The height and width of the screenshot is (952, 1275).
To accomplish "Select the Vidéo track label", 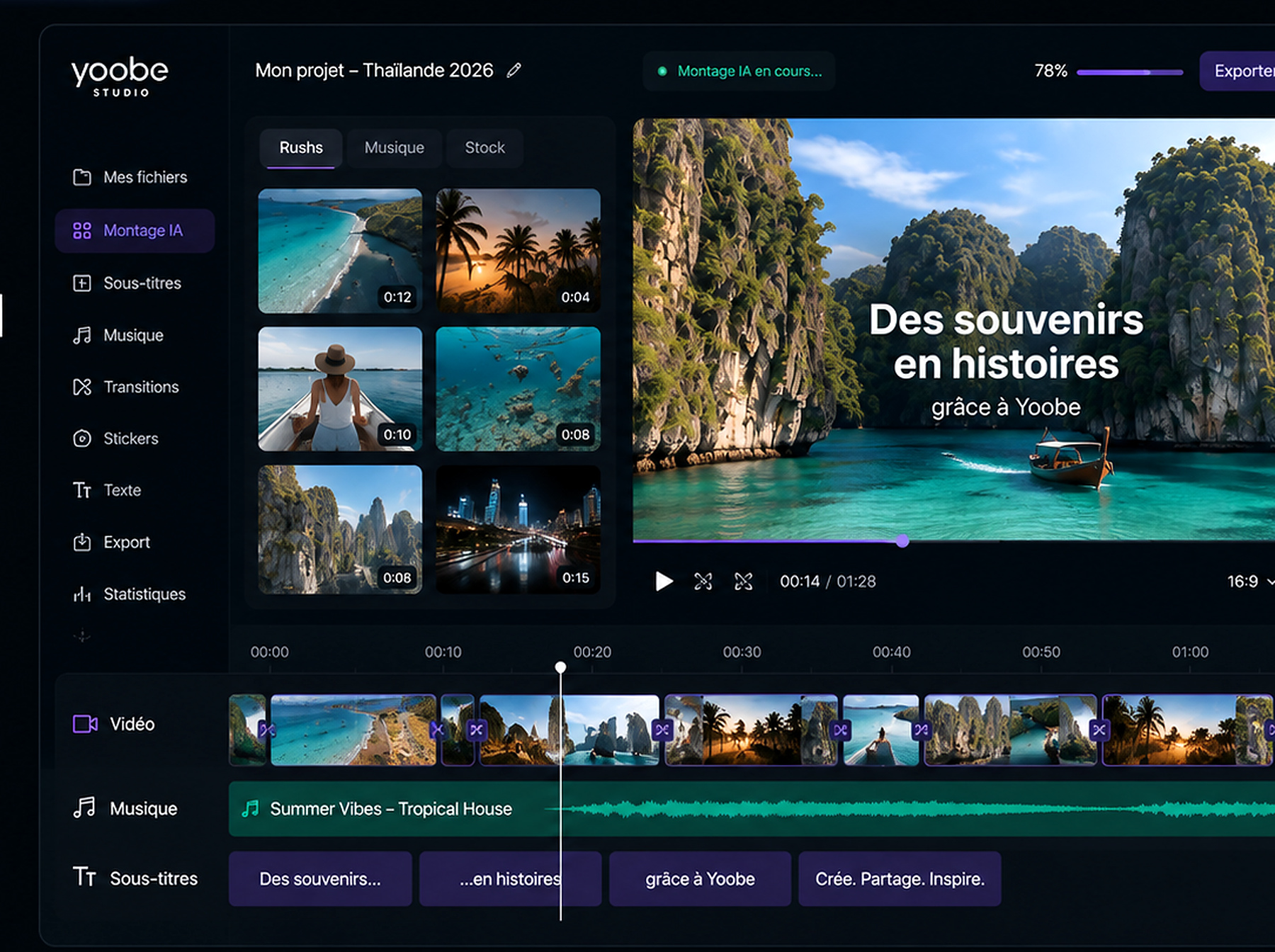I will point(132,724).
